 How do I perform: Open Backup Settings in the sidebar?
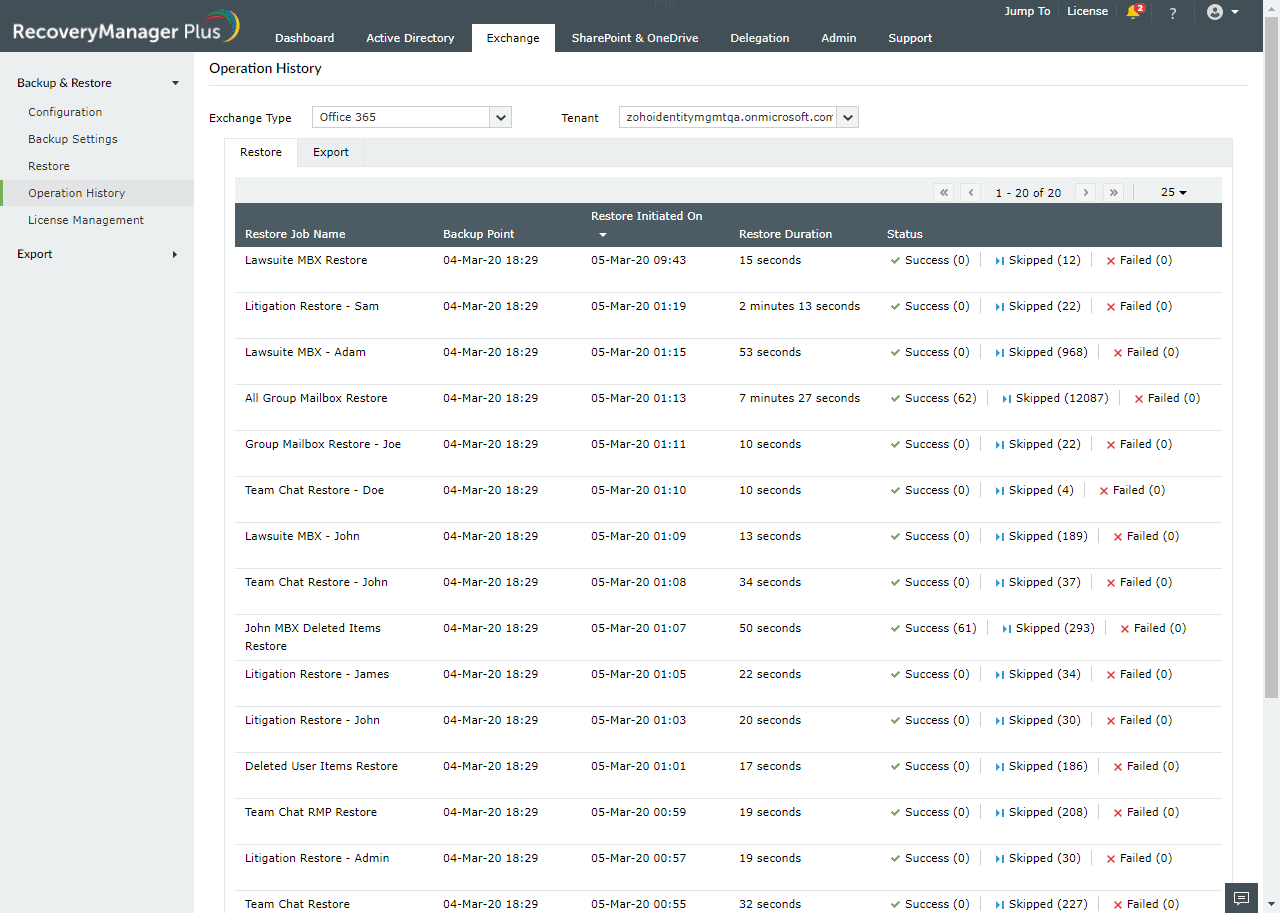point(73,139)
